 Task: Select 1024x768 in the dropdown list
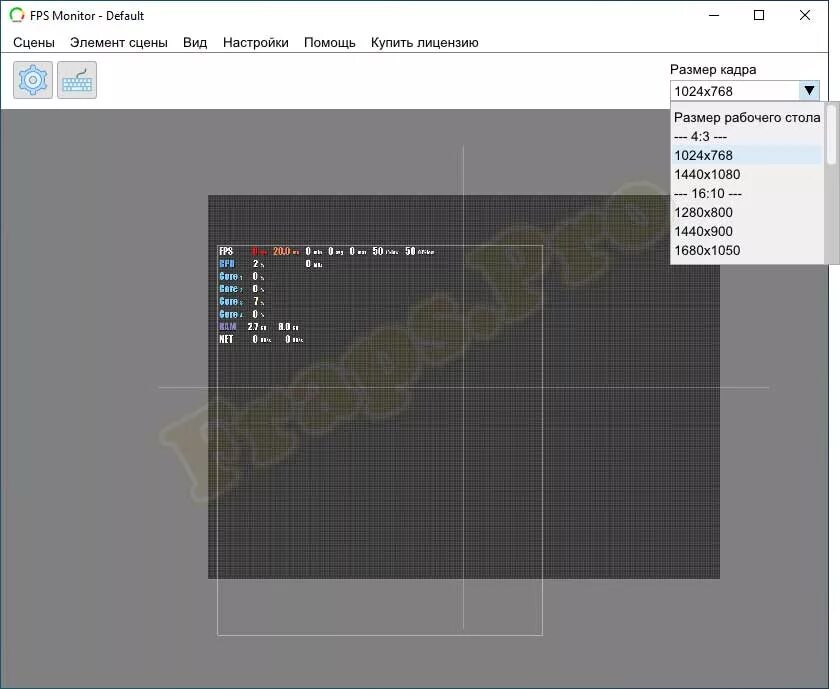tap(747, 155)
